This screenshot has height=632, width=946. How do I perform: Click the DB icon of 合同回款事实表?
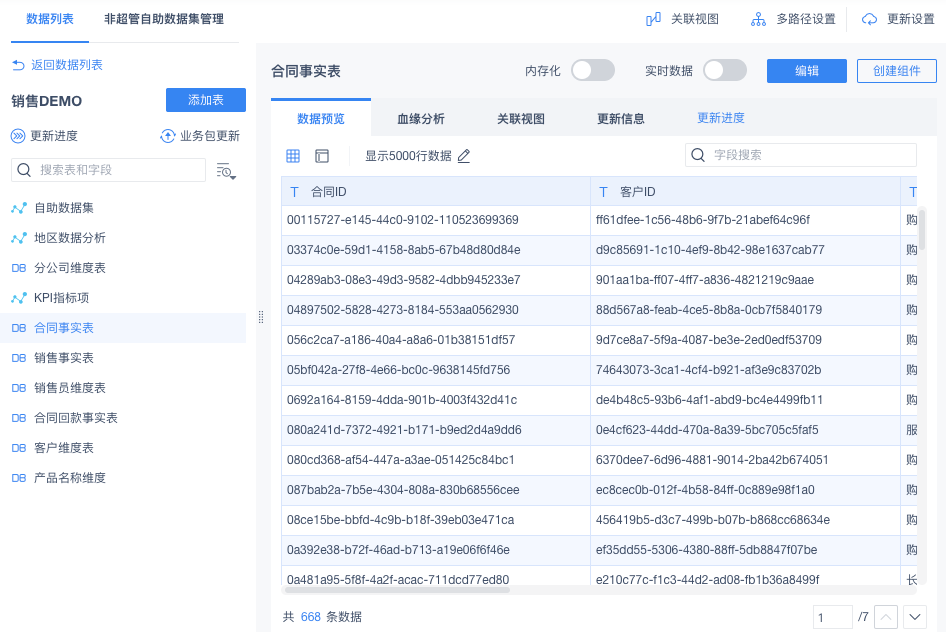pyautogui.click(x=19, y=418)
